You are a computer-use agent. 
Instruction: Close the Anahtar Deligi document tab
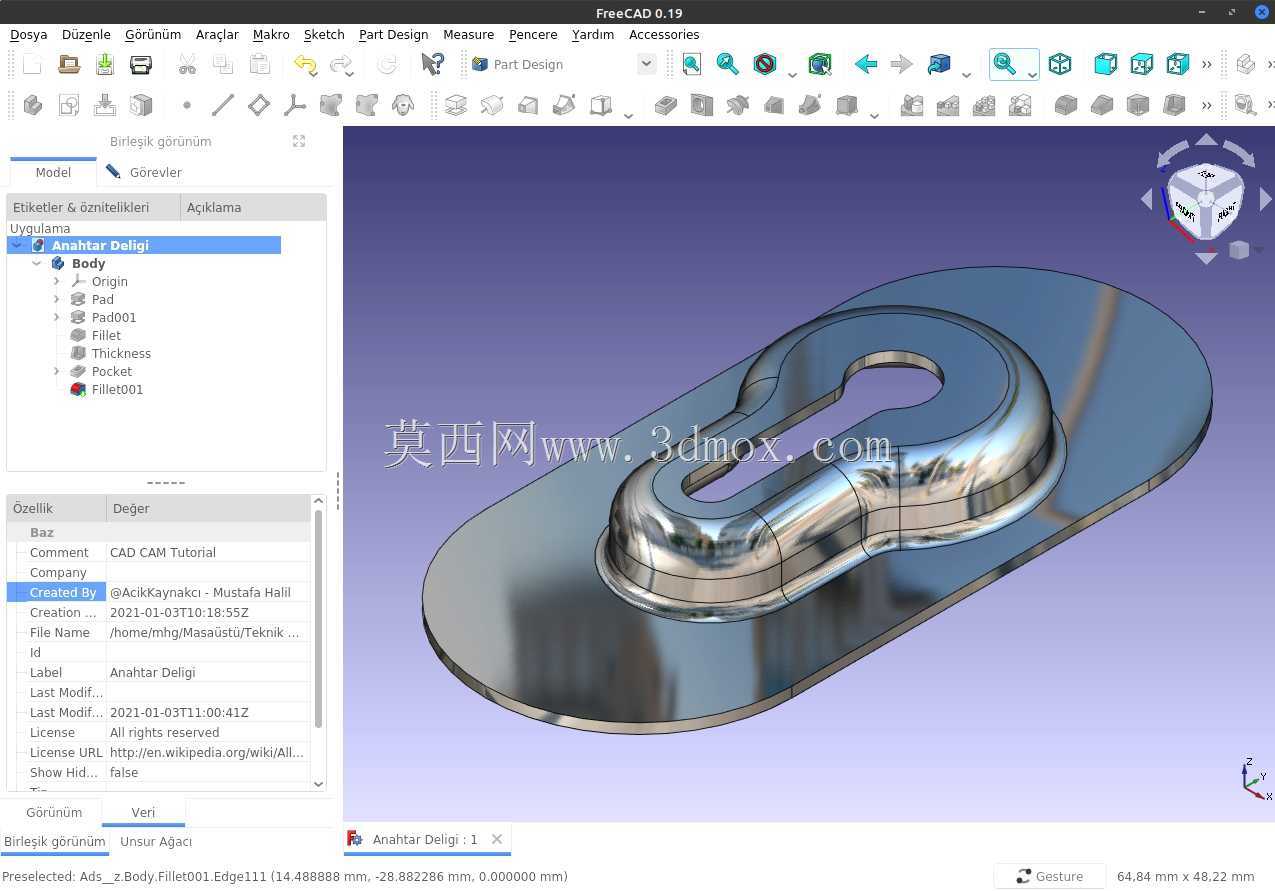point(497,839)
